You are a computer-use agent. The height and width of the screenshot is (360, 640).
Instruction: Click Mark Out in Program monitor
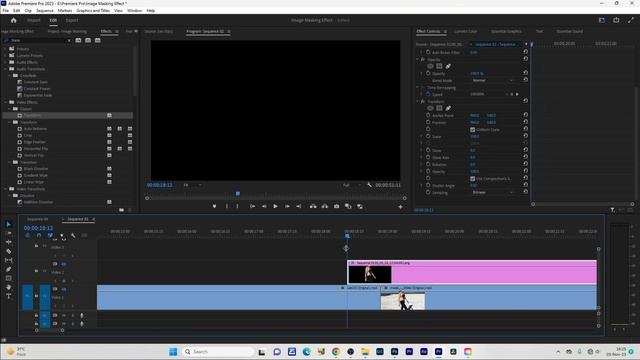[x=237, y=207]
